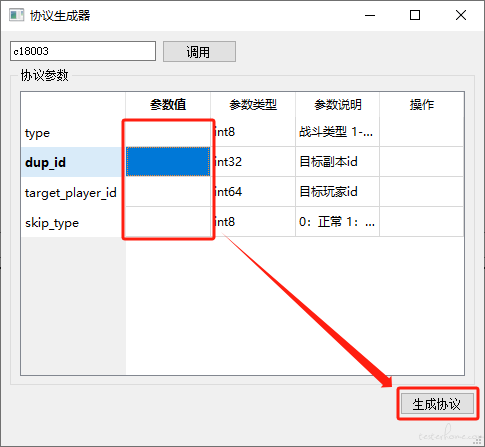Click the 调用 button
The width and height of the screenshot is (485, 447).
pos(199,52)
